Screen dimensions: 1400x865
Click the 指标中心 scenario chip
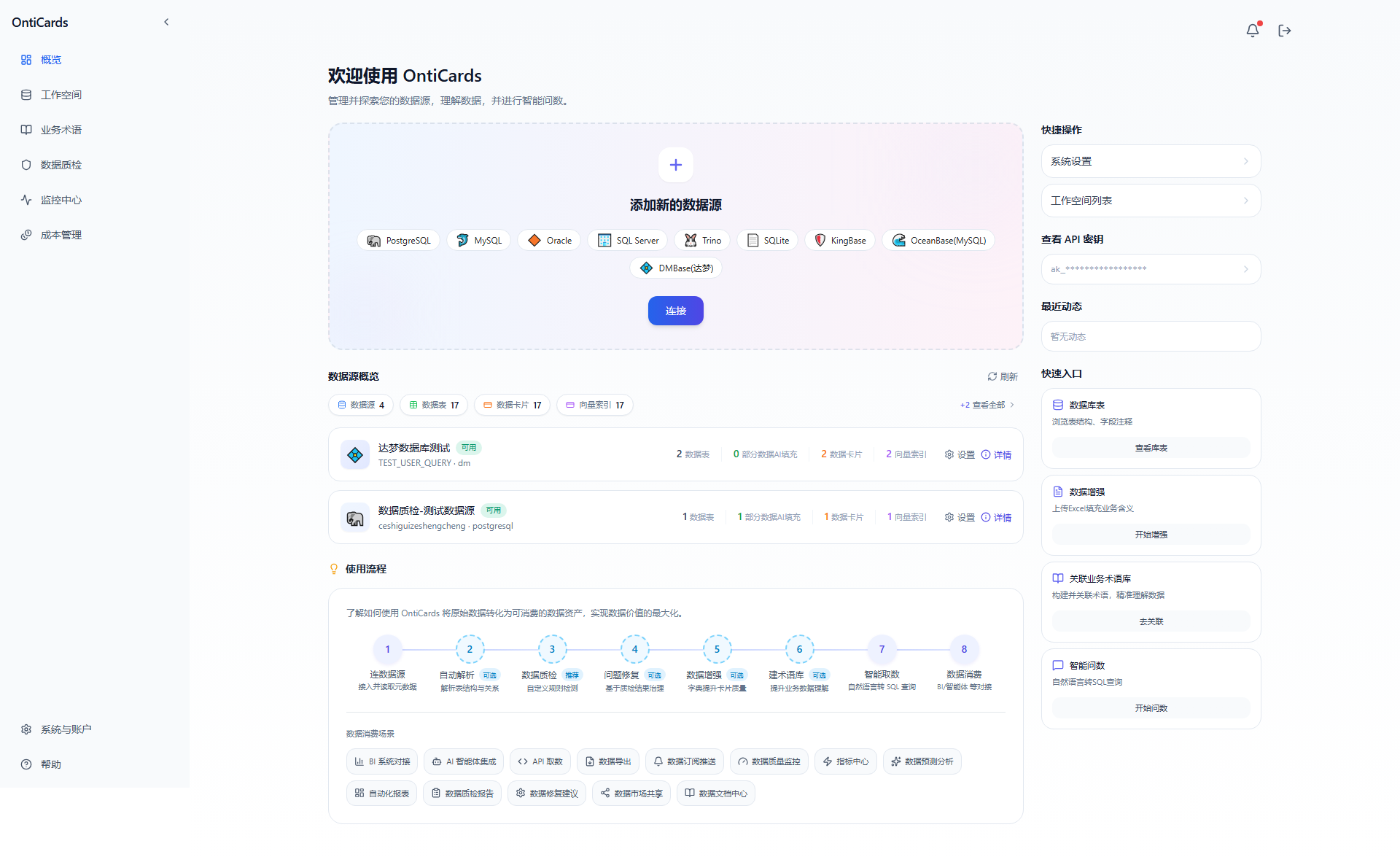(x=846, y=761)
